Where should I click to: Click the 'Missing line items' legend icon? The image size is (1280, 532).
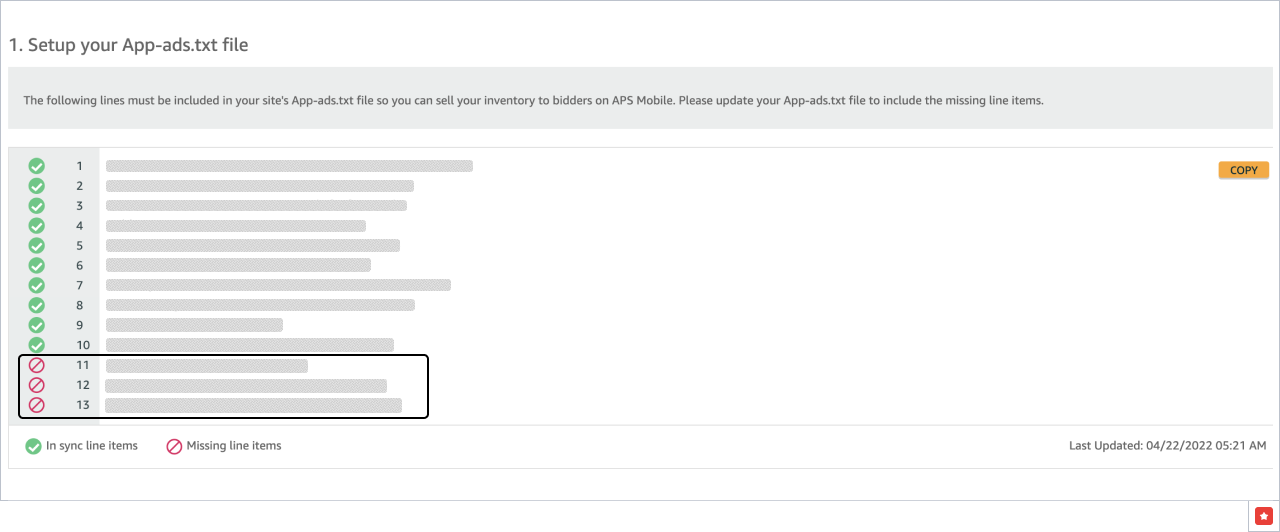174,446
